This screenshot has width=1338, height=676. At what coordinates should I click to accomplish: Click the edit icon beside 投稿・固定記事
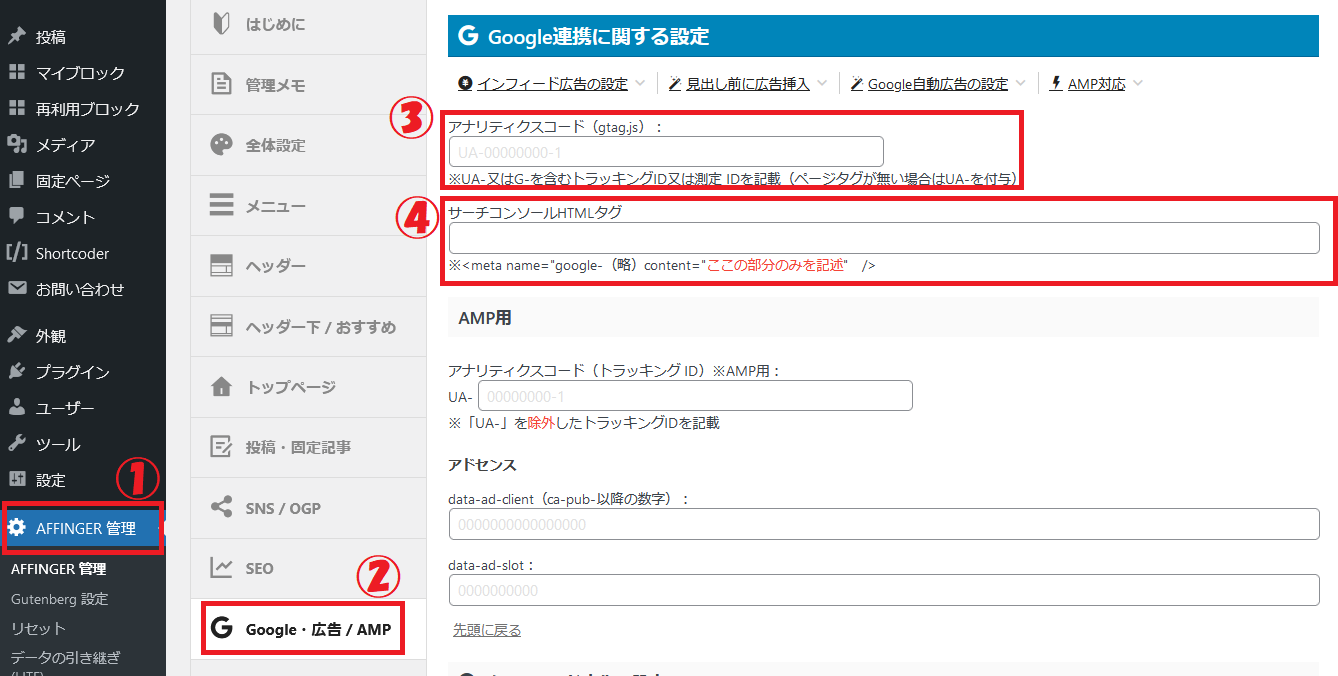pos(222,447)
